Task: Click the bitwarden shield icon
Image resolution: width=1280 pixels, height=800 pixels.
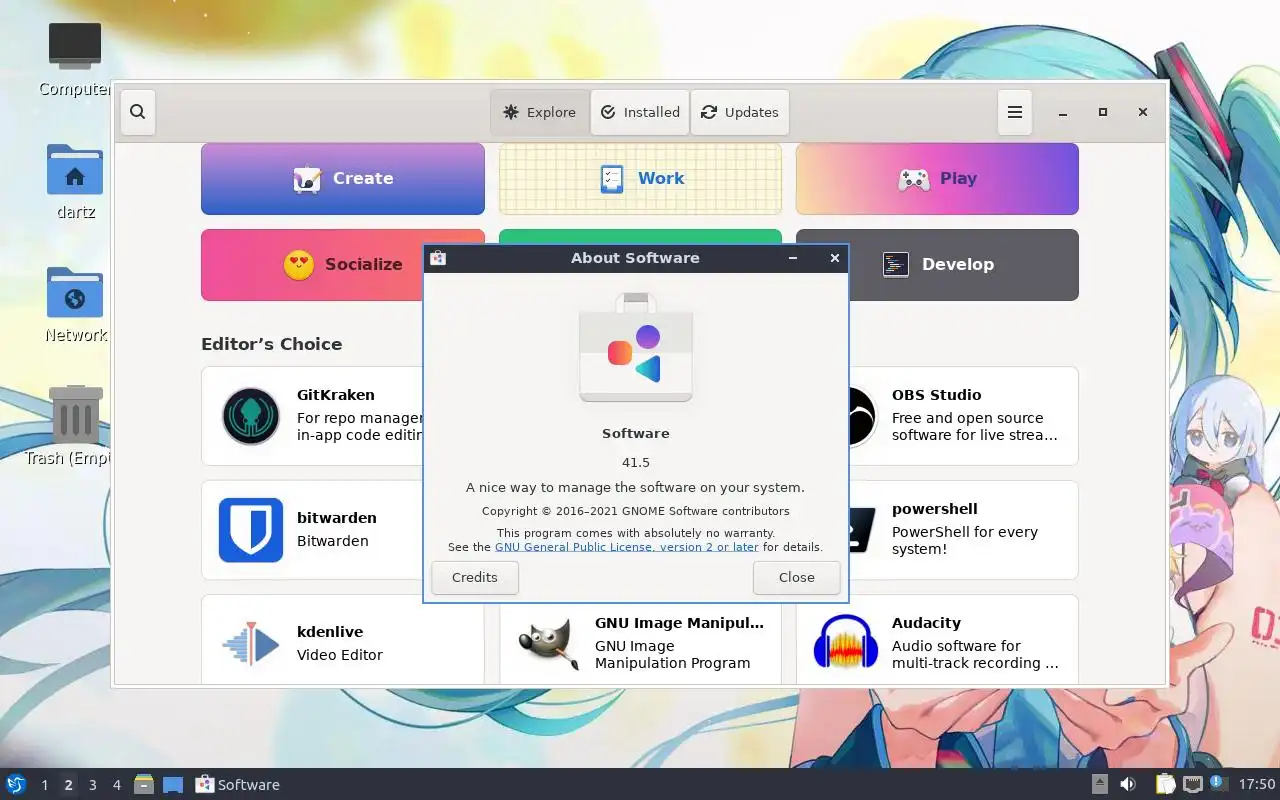Action: [x=251, y=530]
